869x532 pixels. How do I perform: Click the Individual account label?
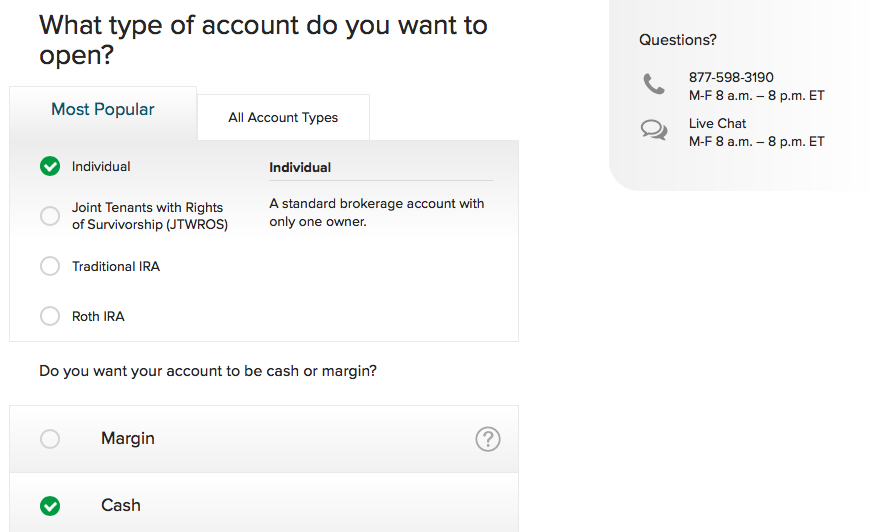(x=101, y=167)
